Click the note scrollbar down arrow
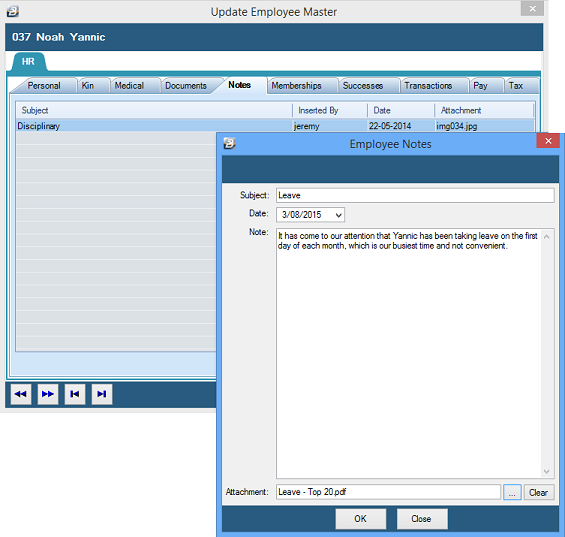 click(x=547, y=471)
